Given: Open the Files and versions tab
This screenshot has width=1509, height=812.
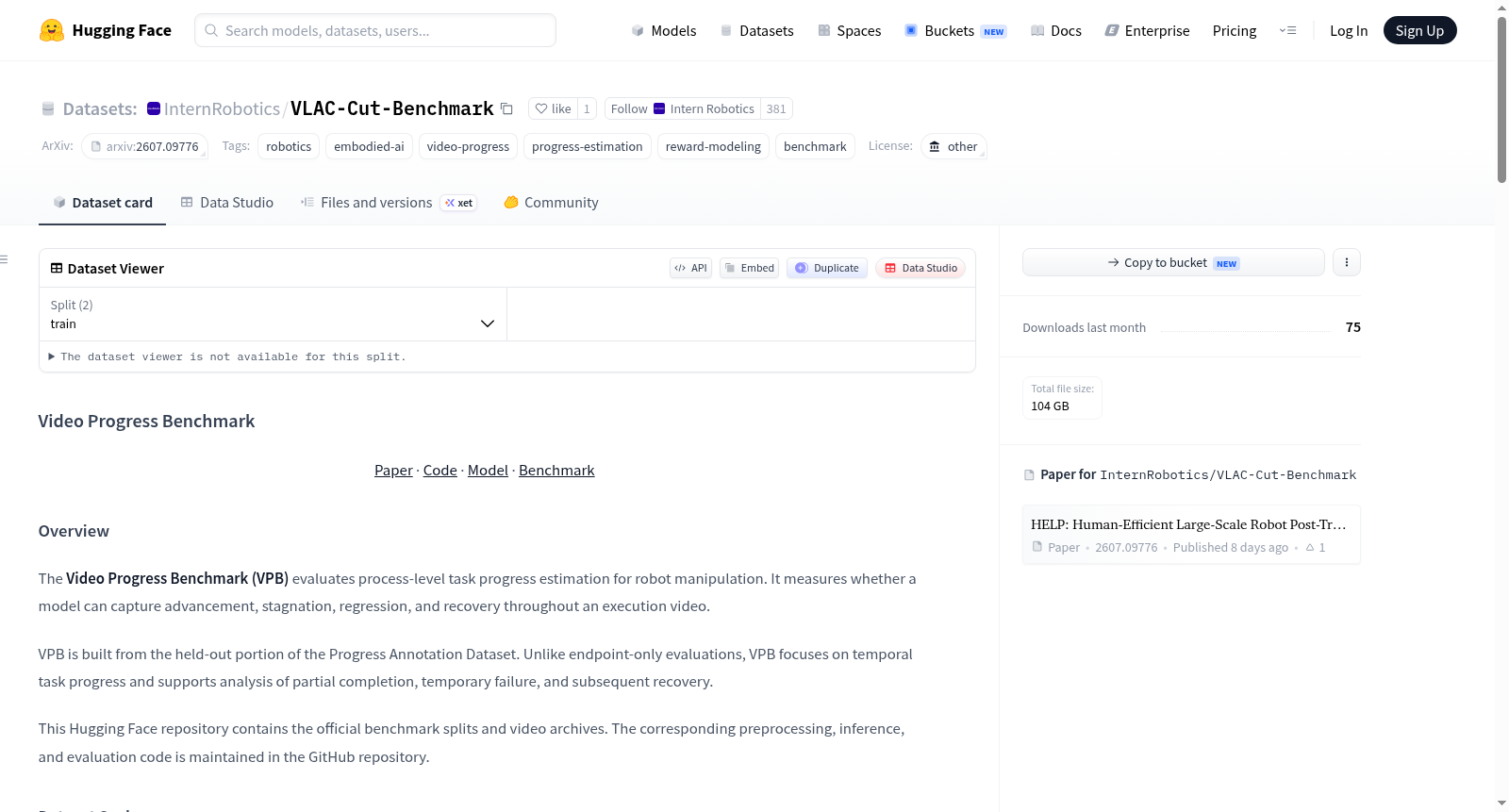Looking at the screenshot, I should pyautogui.click(x=388, y=203).
